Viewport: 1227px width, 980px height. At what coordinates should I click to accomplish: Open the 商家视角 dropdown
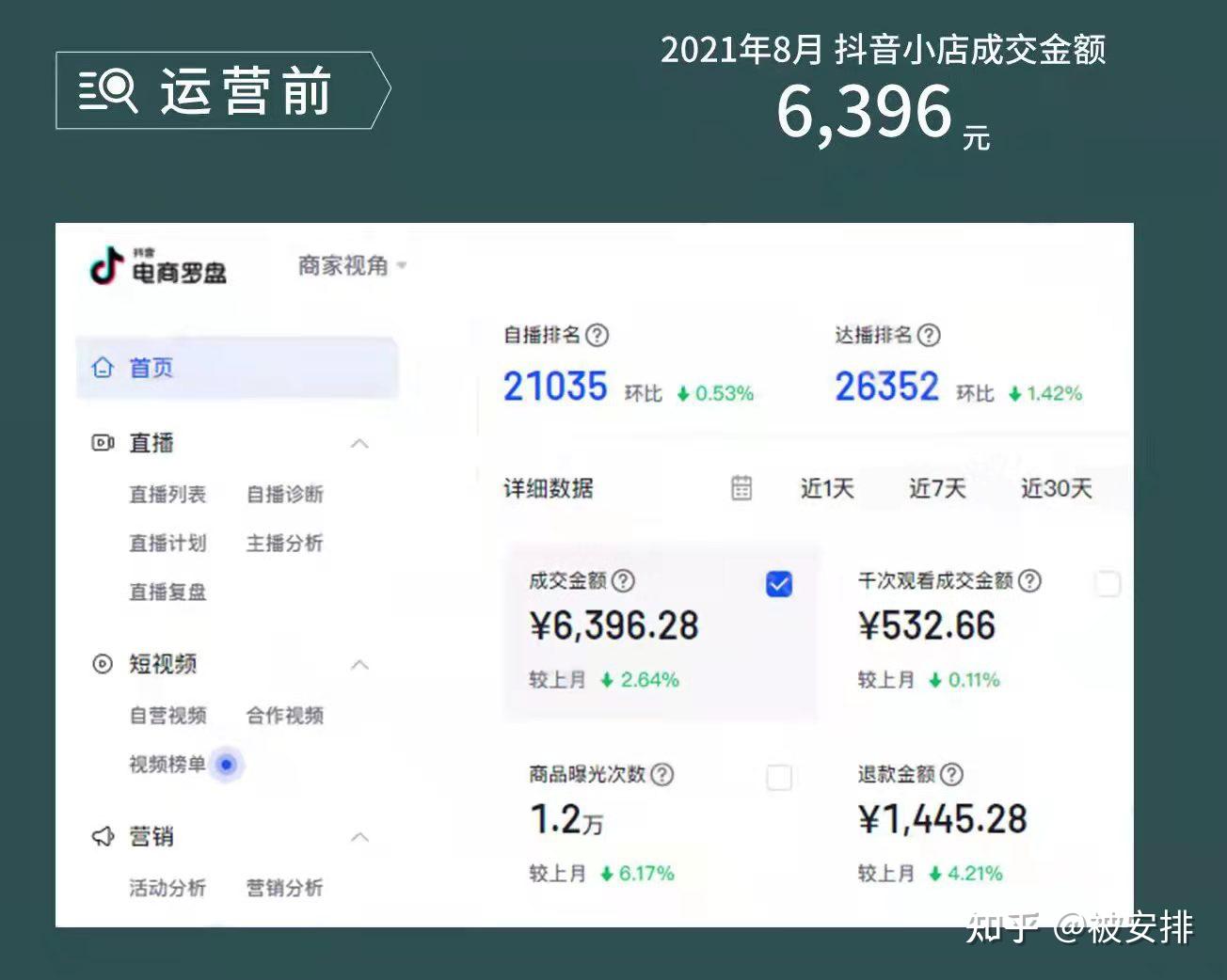(x=352, y=266)
